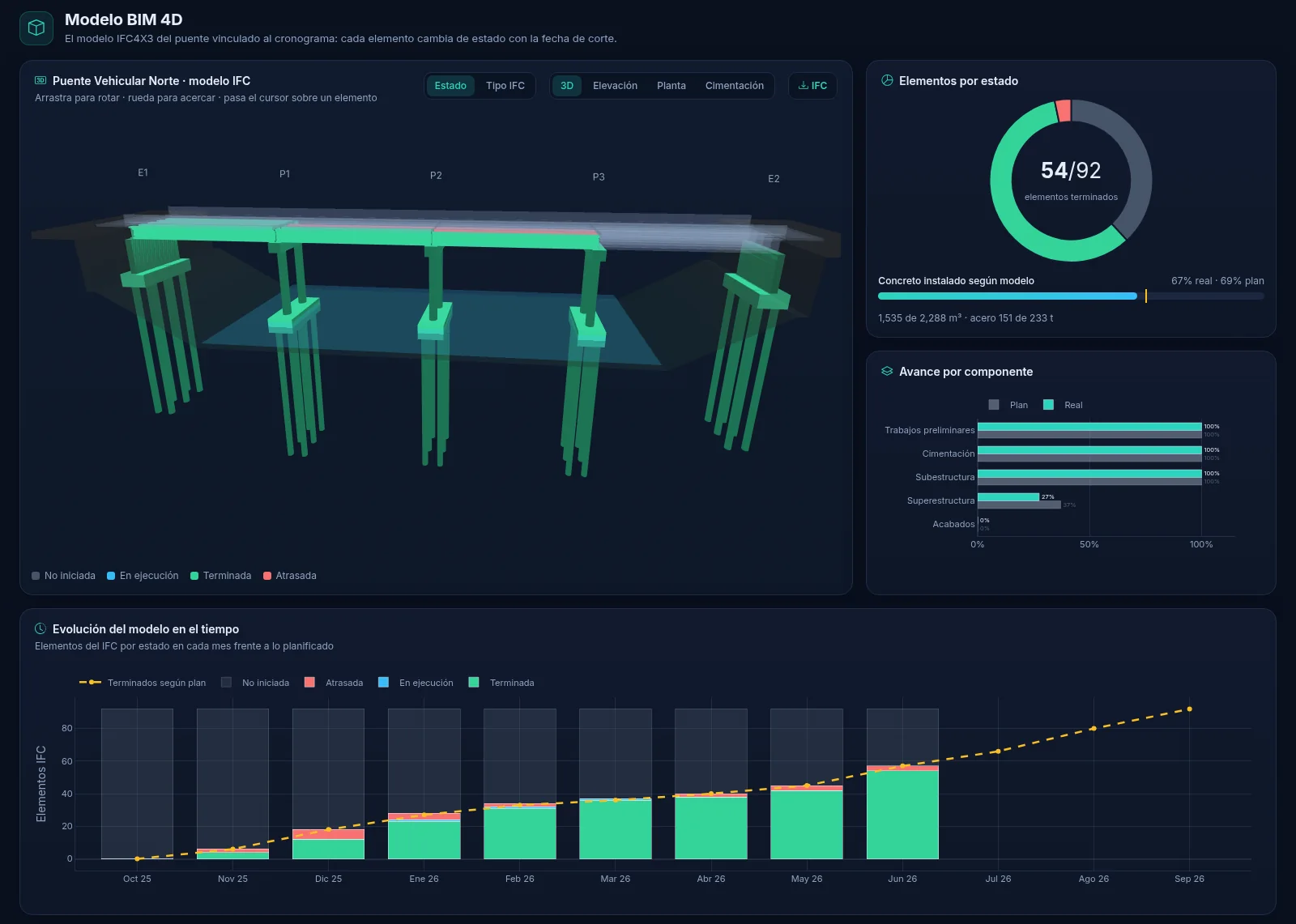Click the red Atrasada donut segment
1296x924 pixels.
click(x=1064, y=111)
